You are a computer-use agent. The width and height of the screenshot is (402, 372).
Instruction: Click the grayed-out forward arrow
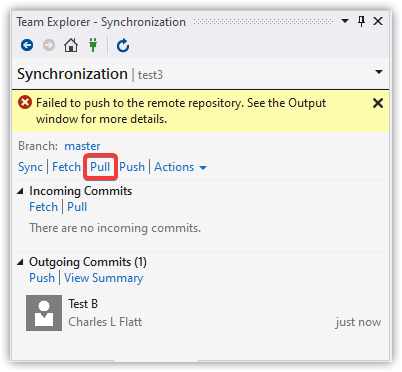49,45
